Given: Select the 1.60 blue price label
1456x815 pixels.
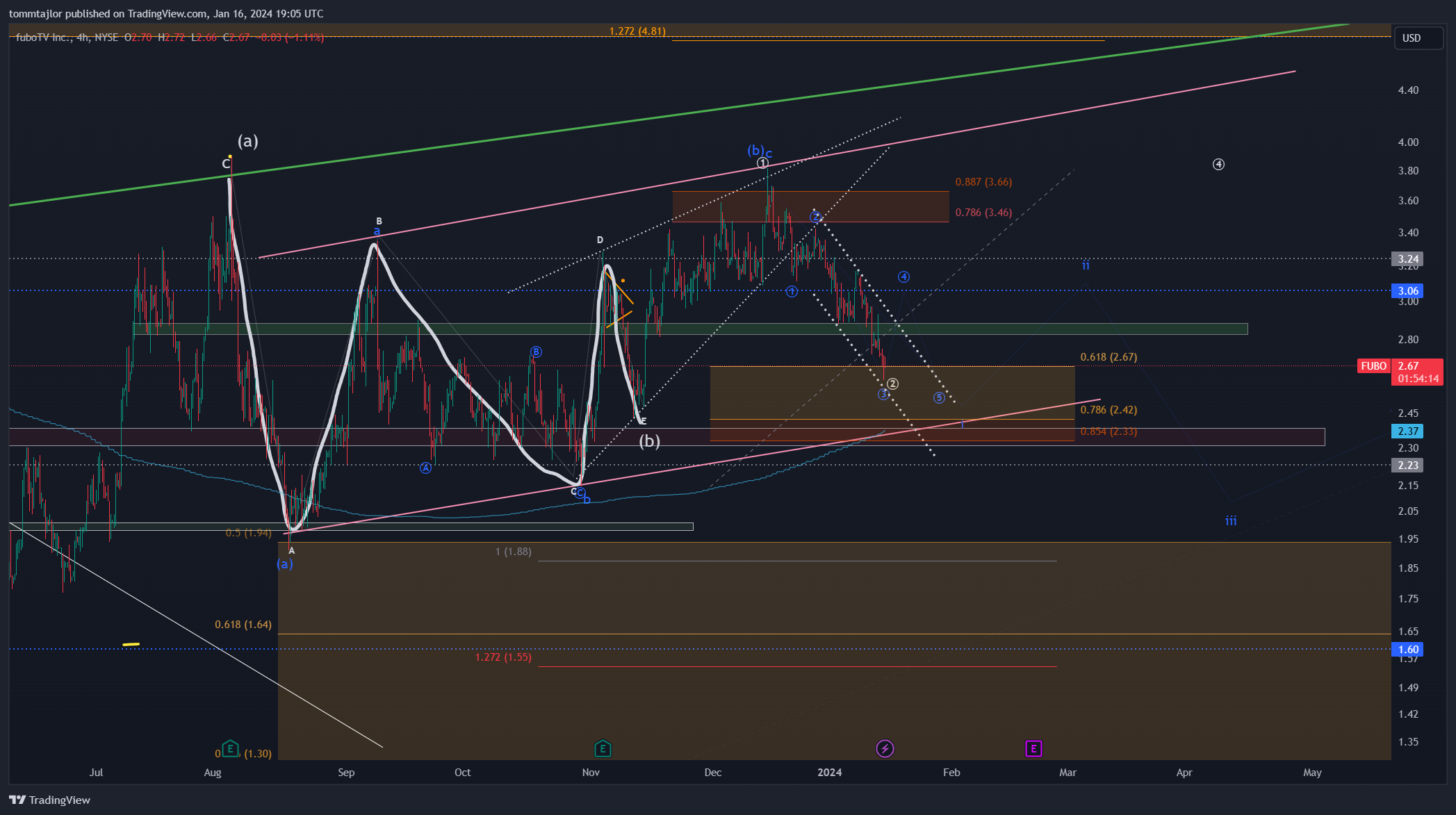Looking at the screenshot, I should (x=1408, y=650).
